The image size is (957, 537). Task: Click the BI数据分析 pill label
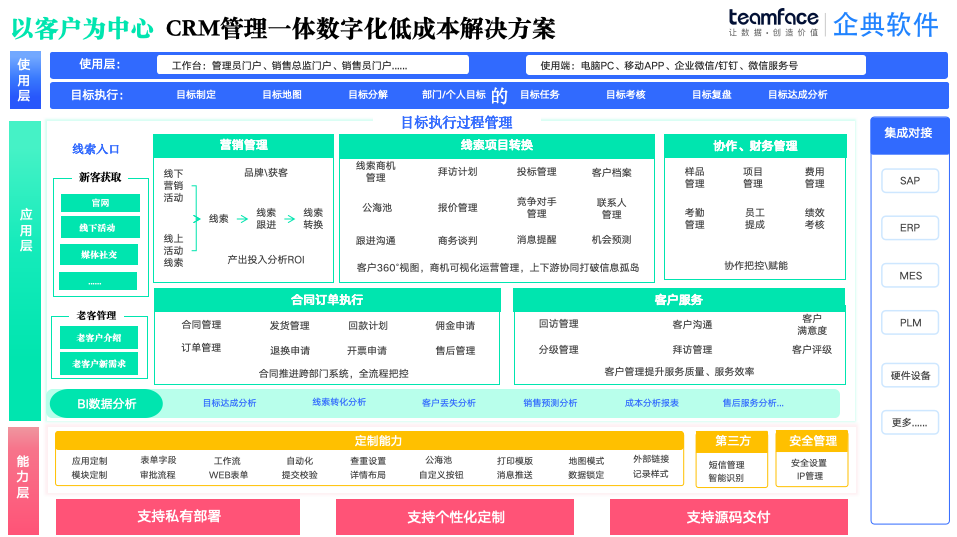click(106, 403)
